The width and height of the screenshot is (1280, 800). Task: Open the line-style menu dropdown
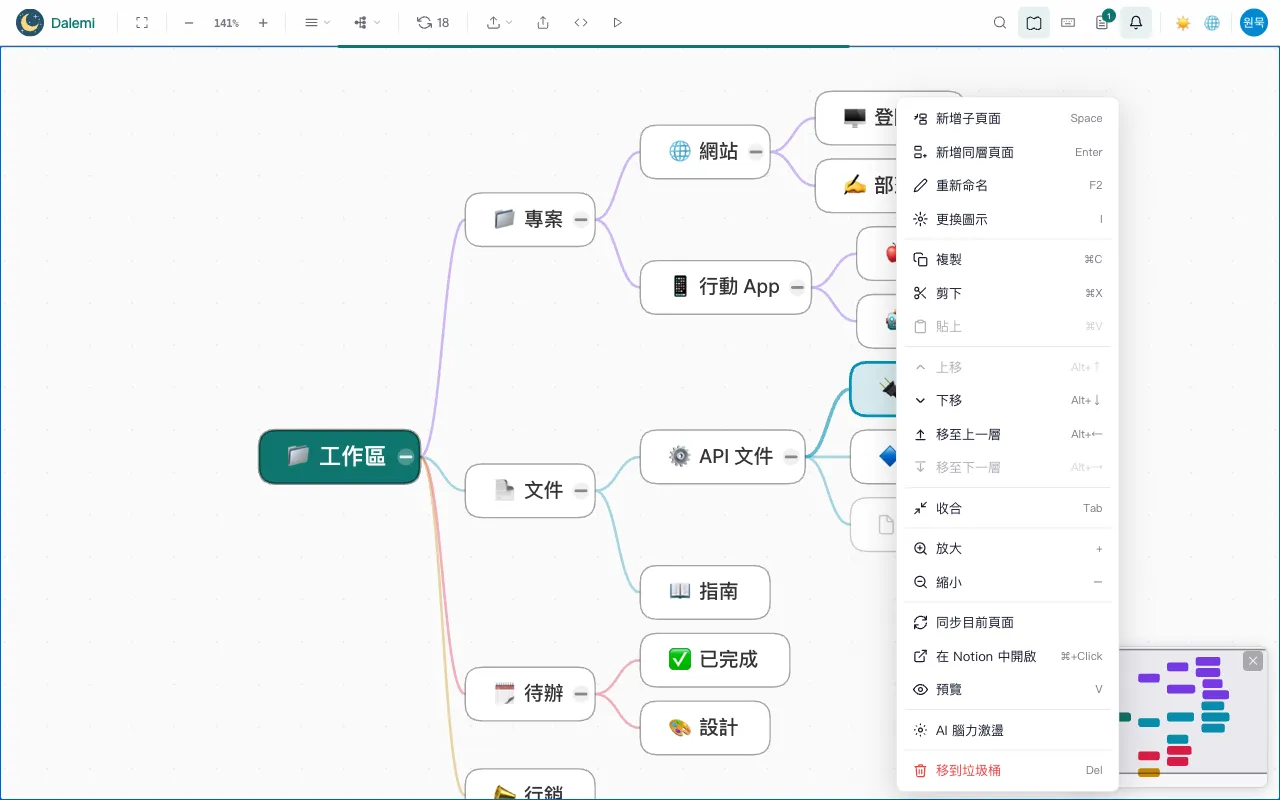click(317, 22)
